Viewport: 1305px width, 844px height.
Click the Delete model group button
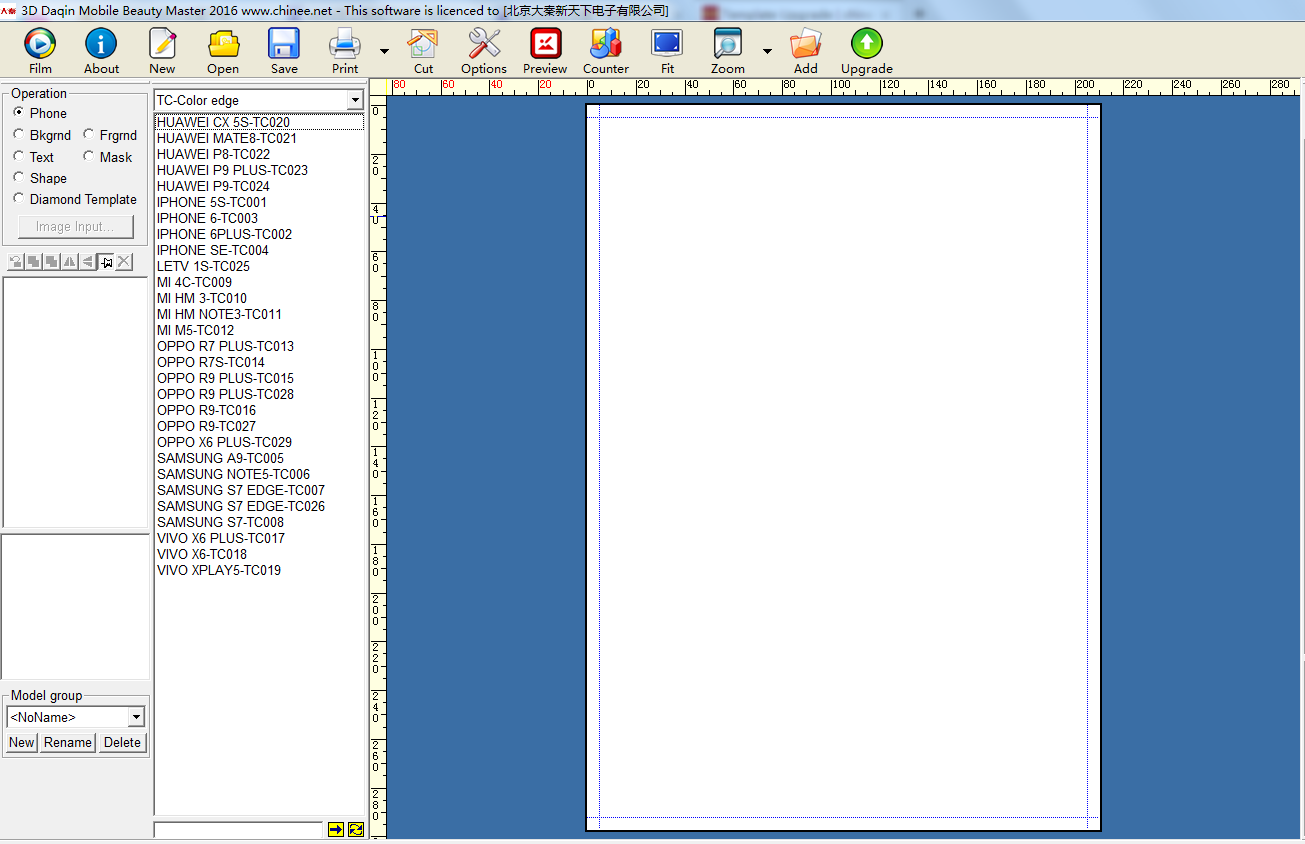point(122,742)
